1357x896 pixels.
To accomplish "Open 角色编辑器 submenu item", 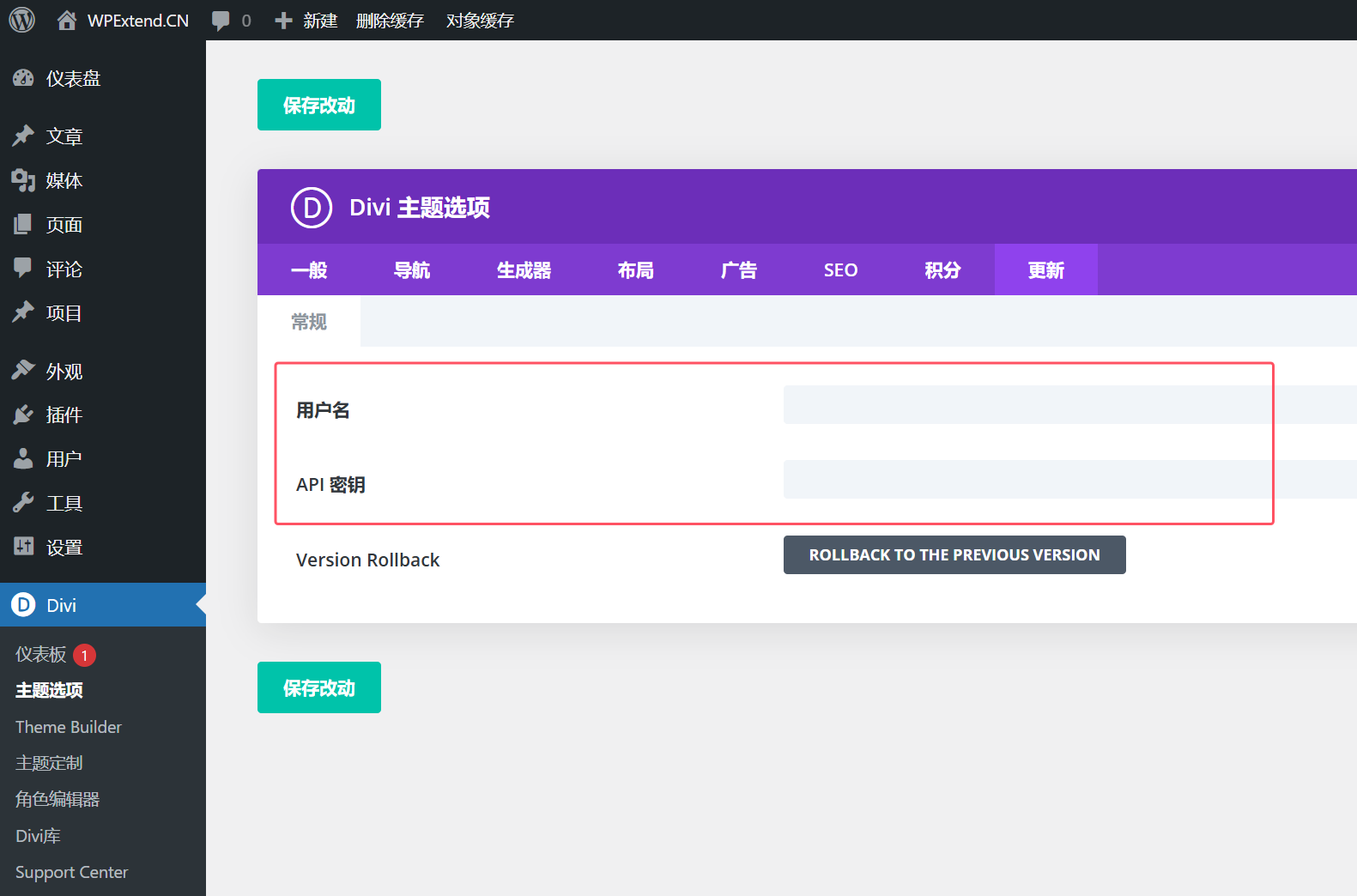I will tap(58, 799).
